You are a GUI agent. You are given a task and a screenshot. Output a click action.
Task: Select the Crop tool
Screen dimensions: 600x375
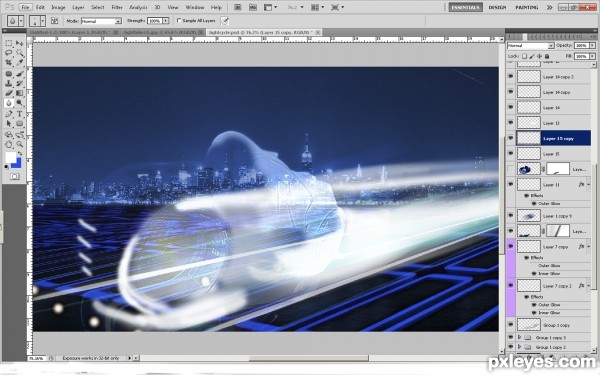(x=9, y=62)
